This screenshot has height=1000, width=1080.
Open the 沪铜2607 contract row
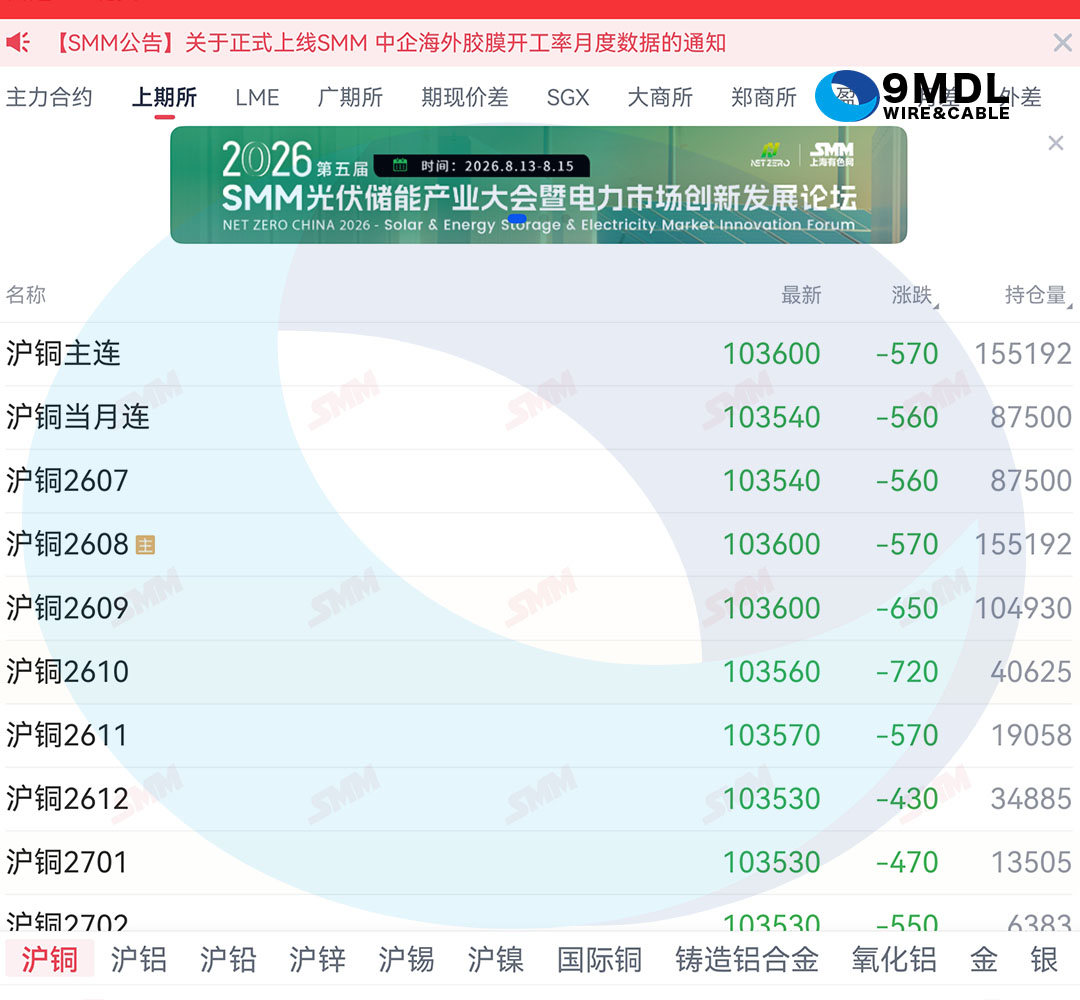click(539, 481)
